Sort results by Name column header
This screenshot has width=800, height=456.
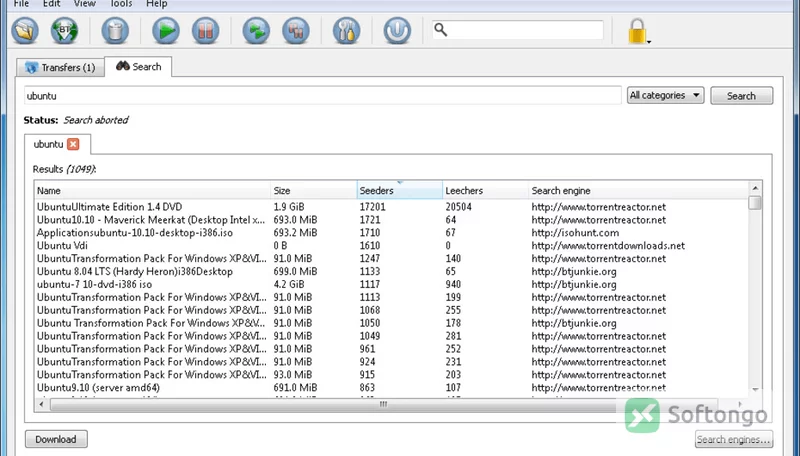click(153, 191)
